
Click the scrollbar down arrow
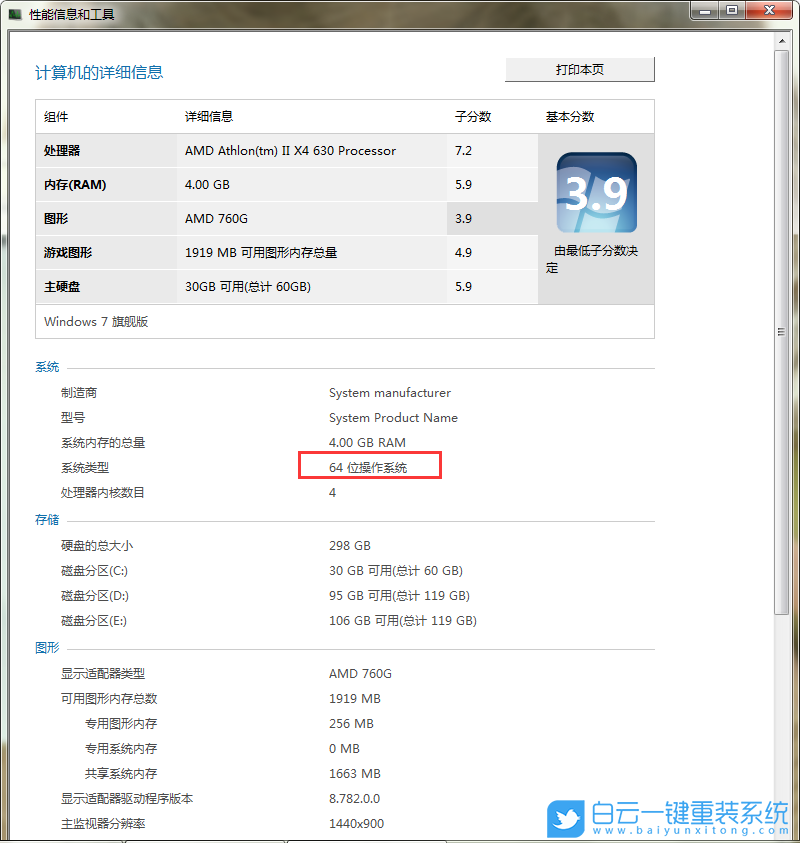point(782,833)
